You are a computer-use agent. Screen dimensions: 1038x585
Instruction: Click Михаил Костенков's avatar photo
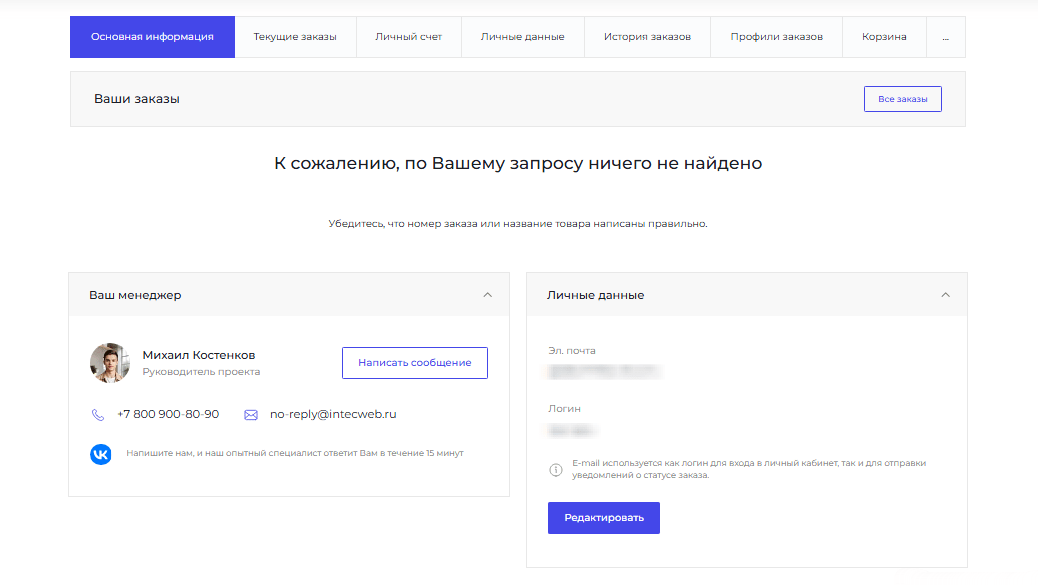(x=110, y=363)
